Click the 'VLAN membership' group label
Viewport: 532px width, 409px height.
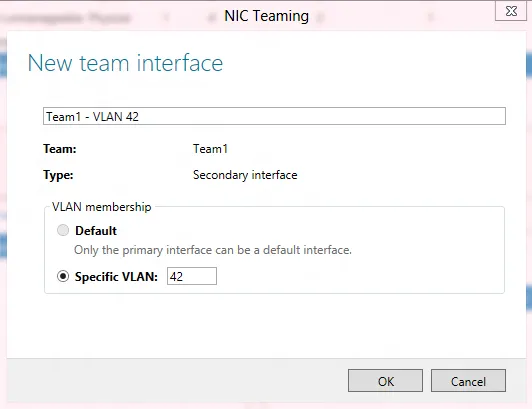101,207
